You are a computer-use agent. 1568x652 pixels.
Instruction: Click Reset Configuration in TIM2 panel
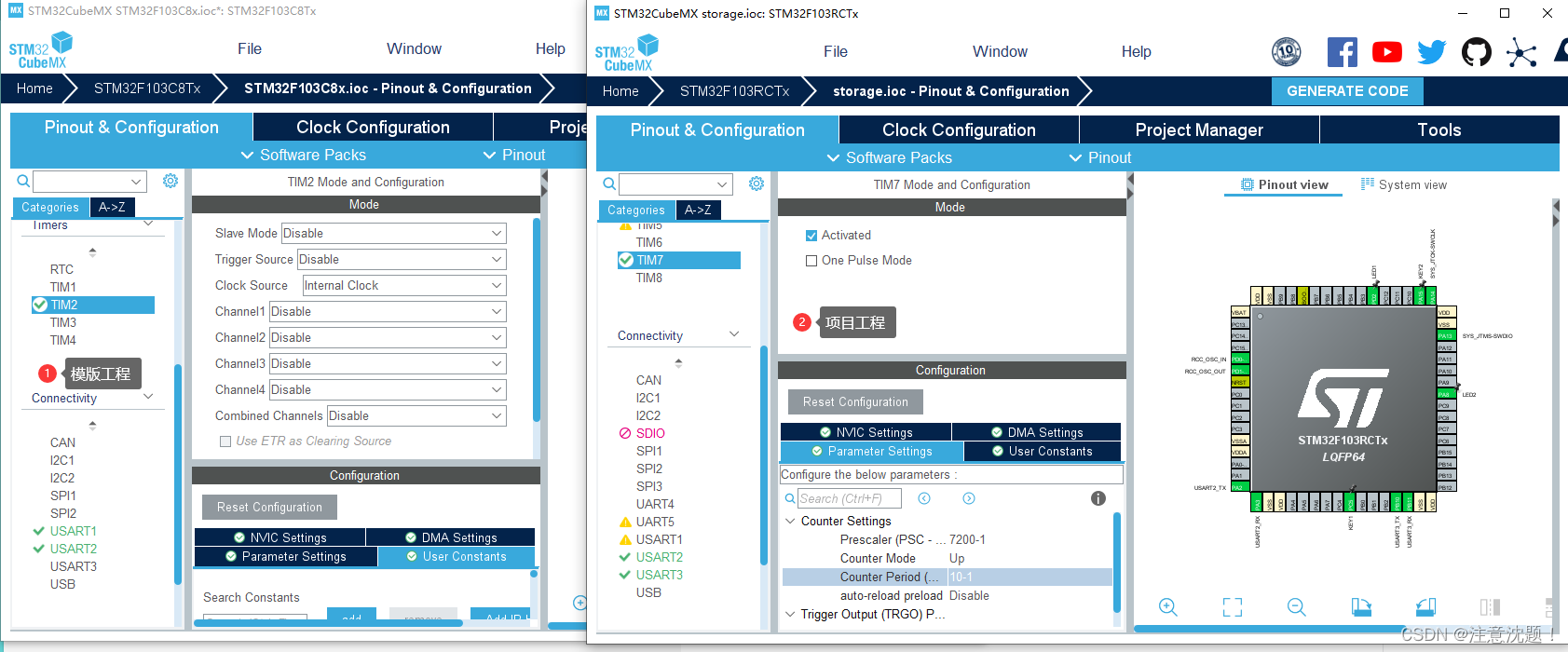pos(269,508)
